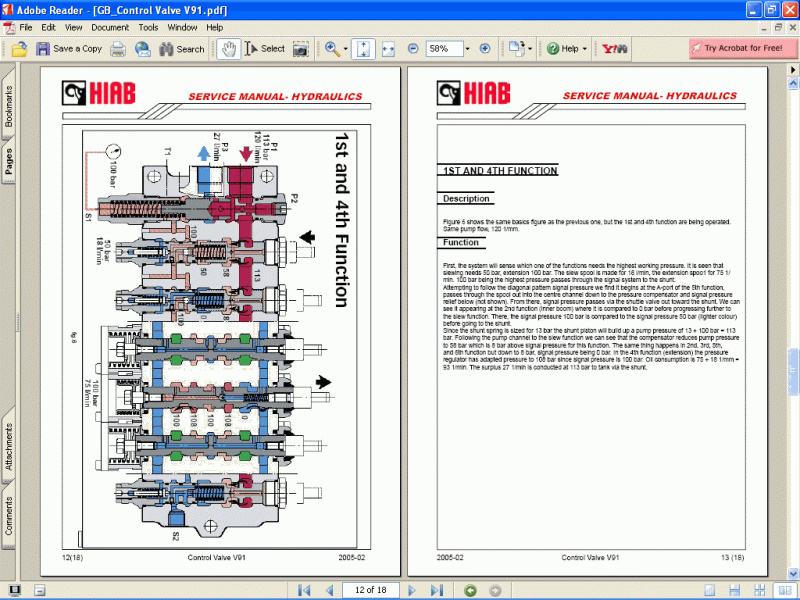Open the Window menu

(x=182, y=28)
